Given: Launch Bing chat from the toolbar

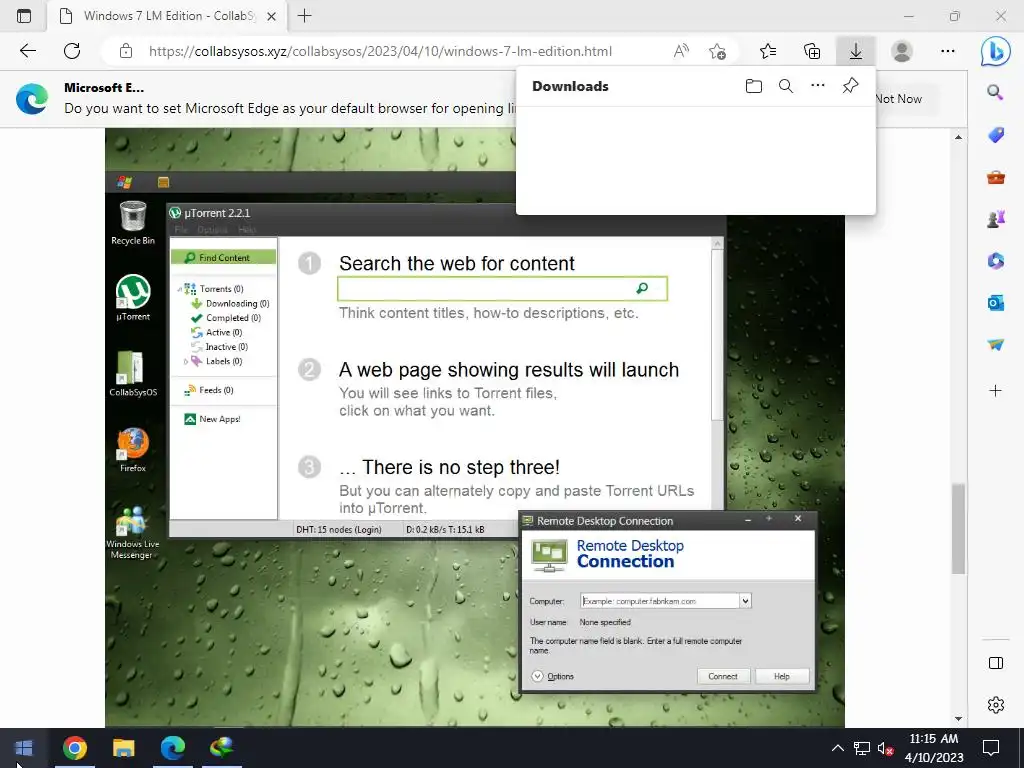Looking at the screenshot, I should [x=995, y=51].
